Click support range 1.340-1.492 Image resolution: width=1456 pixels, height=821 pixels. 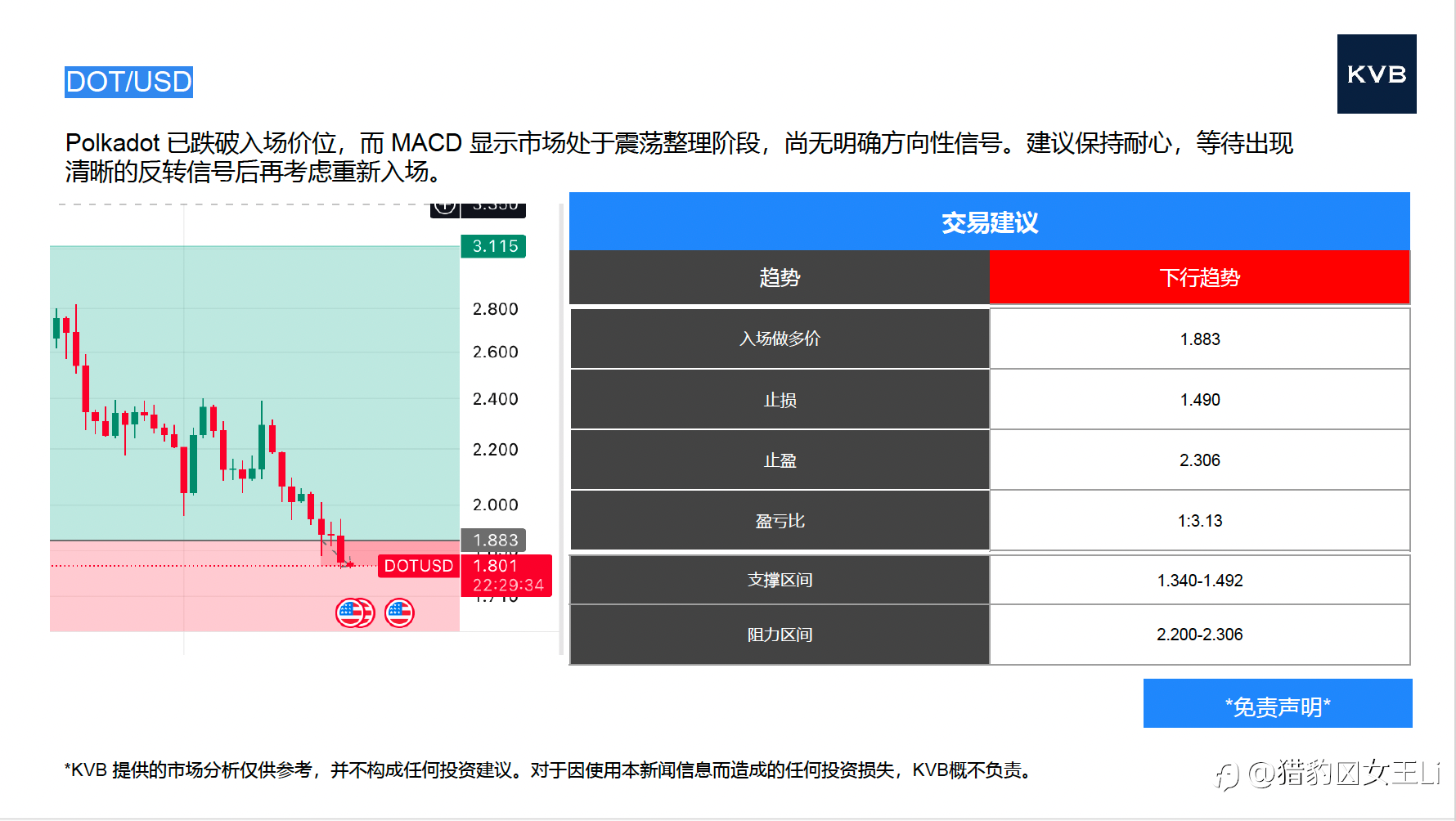pos(1200,581)
